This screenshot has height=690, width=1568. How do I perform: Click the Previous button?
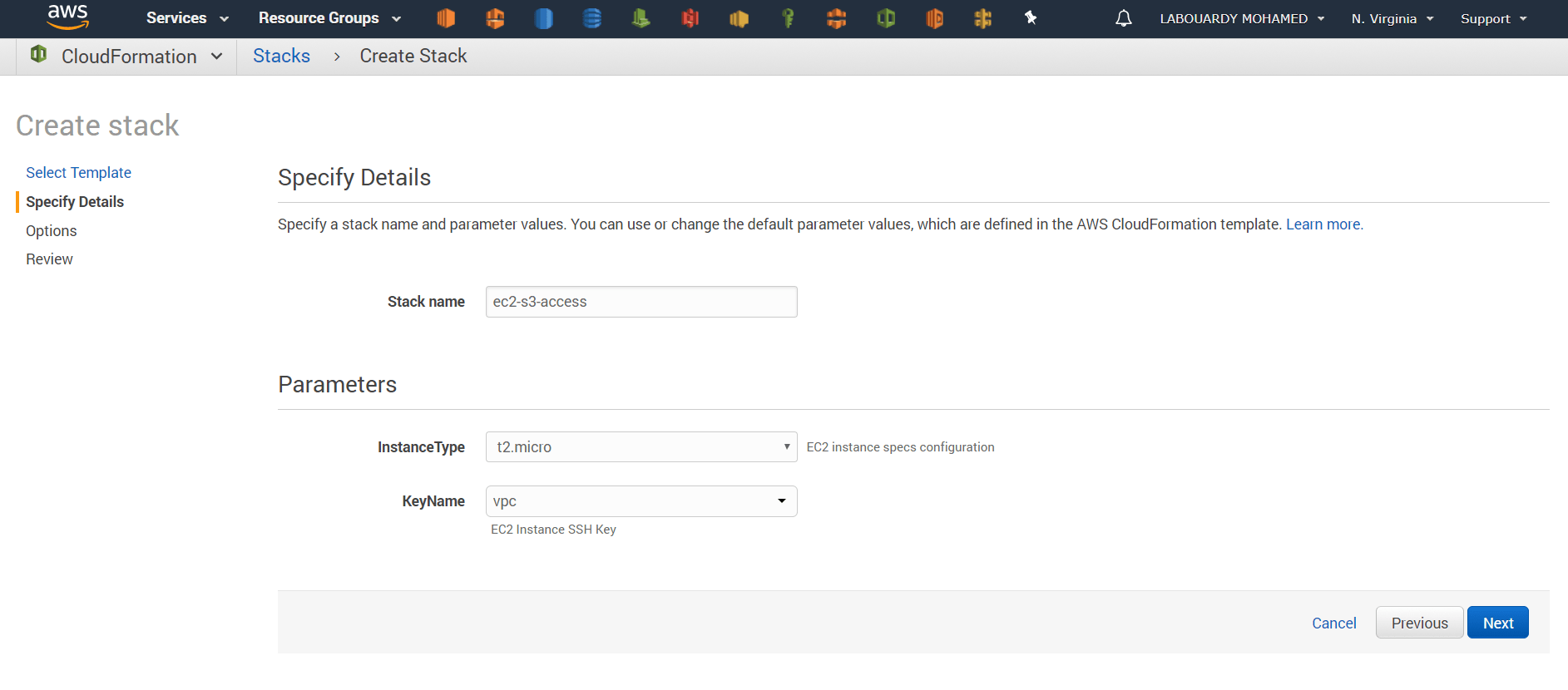tap(1419, 623)
